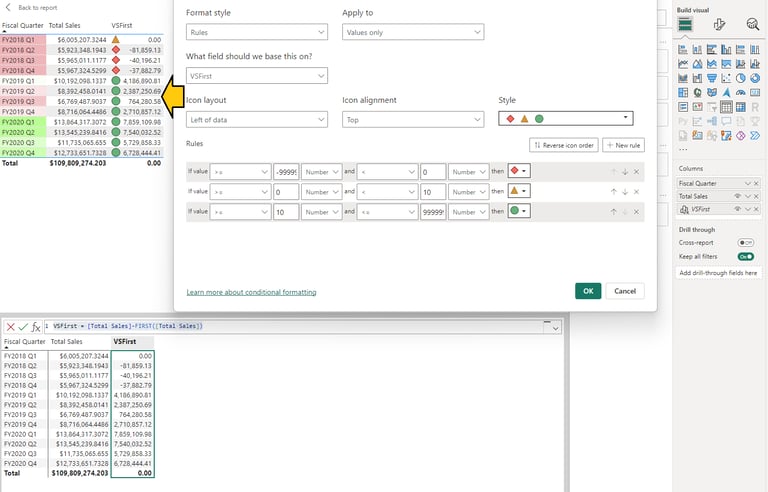Click Reverse icon order button
Viewport: 768px width, 492px height.
tap(564, 146)
